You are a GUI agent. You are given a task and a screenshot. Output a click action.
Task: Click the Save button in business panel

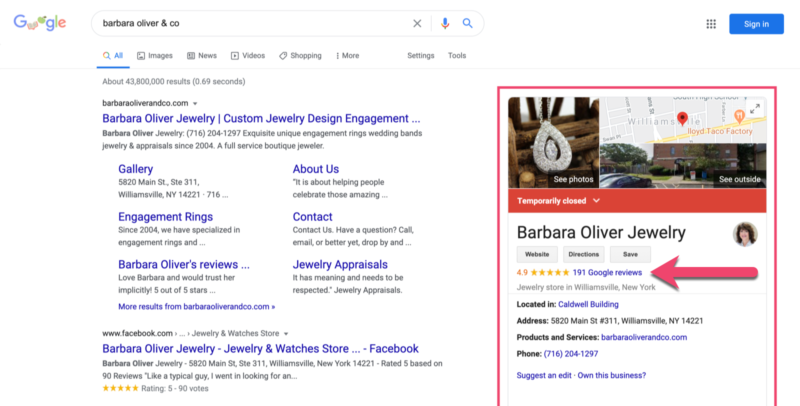[x=630, y=254]
